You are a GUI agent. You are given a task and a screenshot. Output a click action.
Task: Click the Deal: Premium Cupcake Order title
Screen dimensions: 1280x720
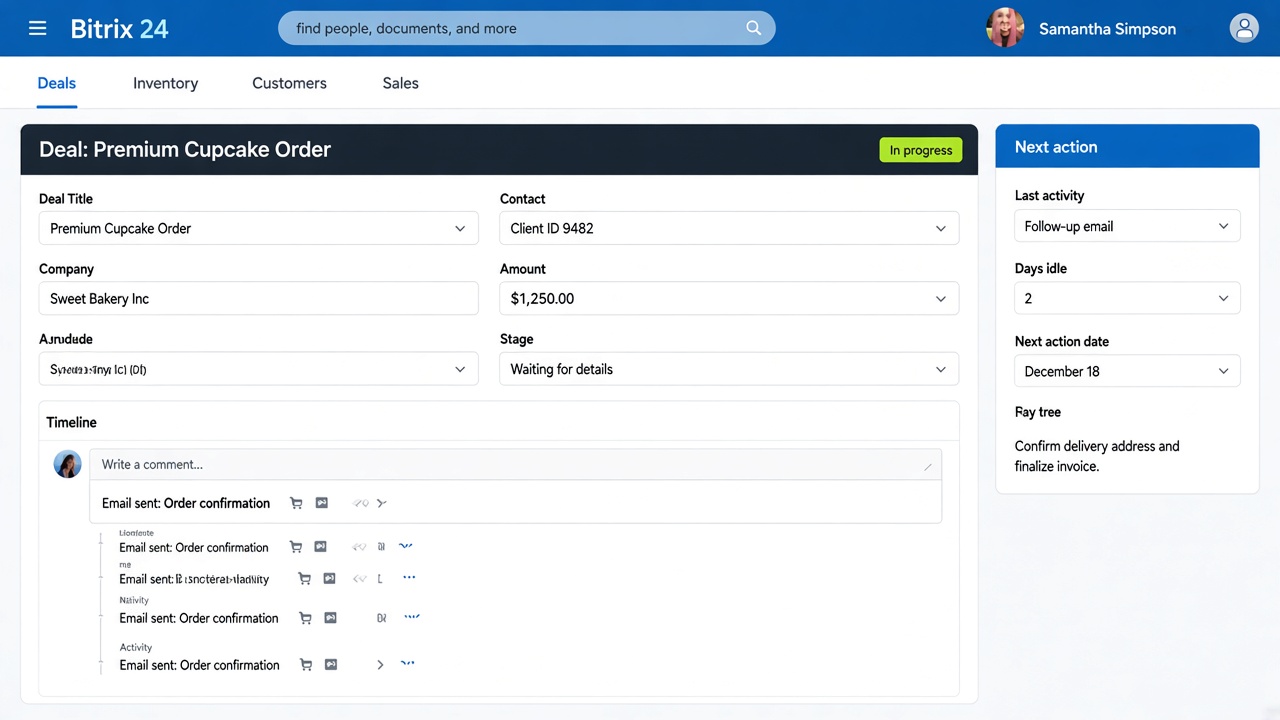(185, 149)
